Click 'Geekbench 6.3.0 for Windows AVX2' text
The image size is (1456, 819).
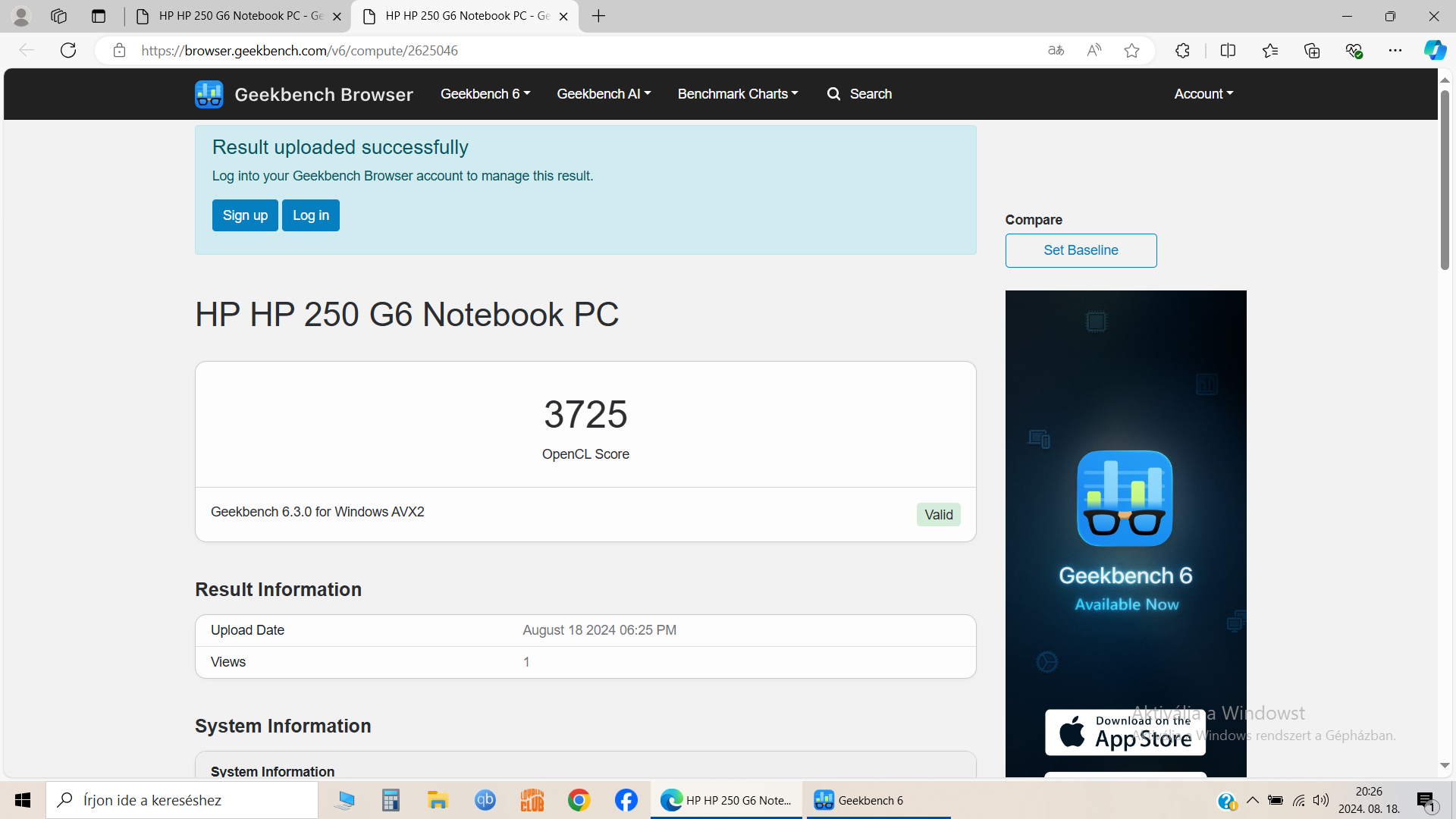pyautogui.click(x=317, y=512)
